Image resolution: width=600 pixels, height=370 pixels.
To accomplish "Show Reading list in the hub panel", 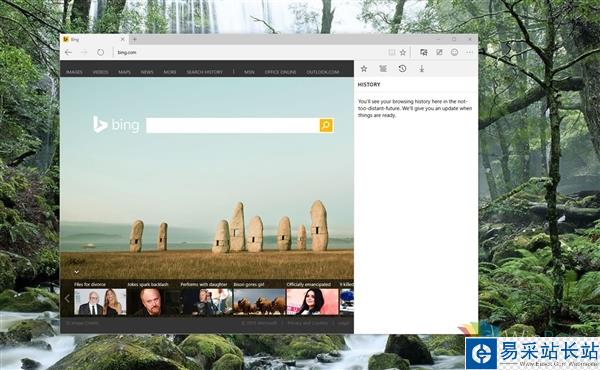I will click(383, 68).
